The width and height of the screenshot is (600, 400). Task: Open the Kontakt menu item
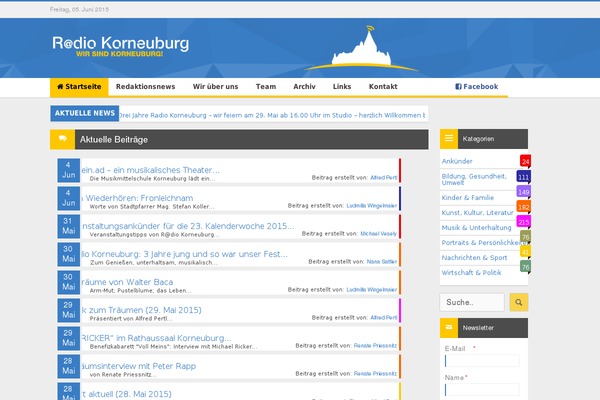[383, 87]
